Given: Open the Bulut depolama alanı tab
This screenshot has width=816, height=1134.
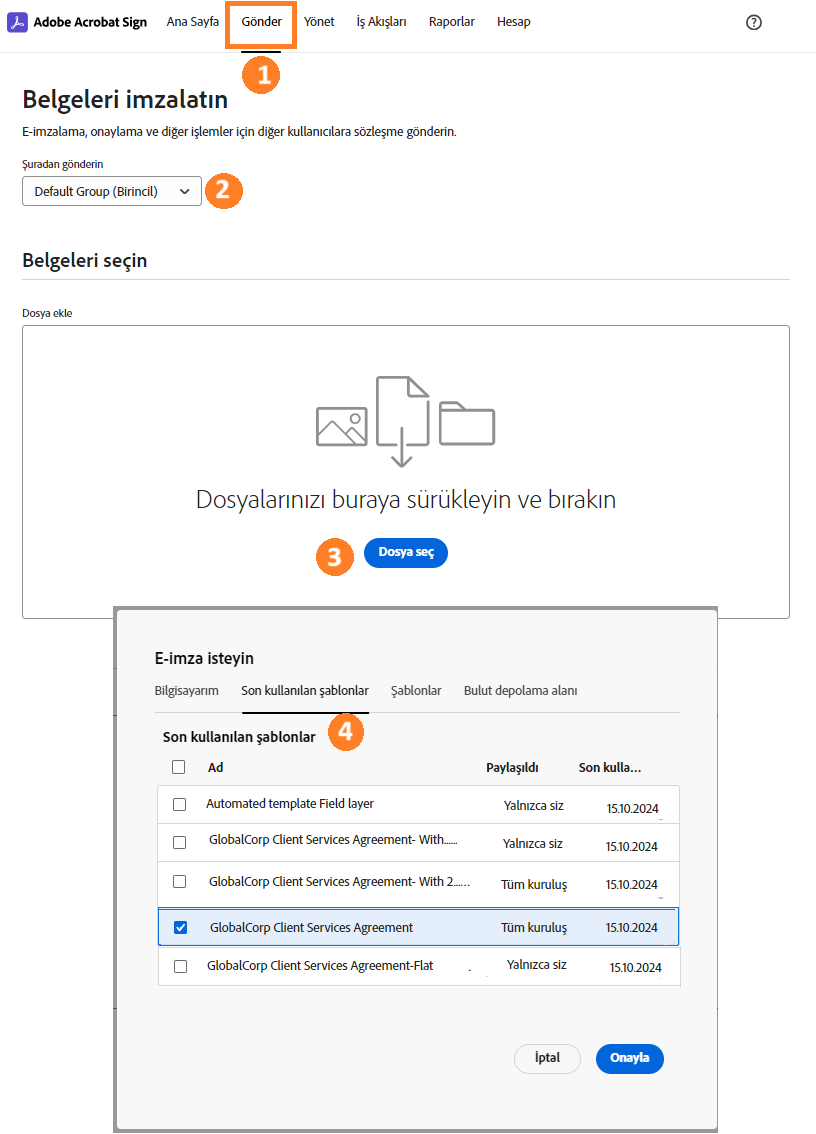Looking at the screenshot, I should point(523,690).
